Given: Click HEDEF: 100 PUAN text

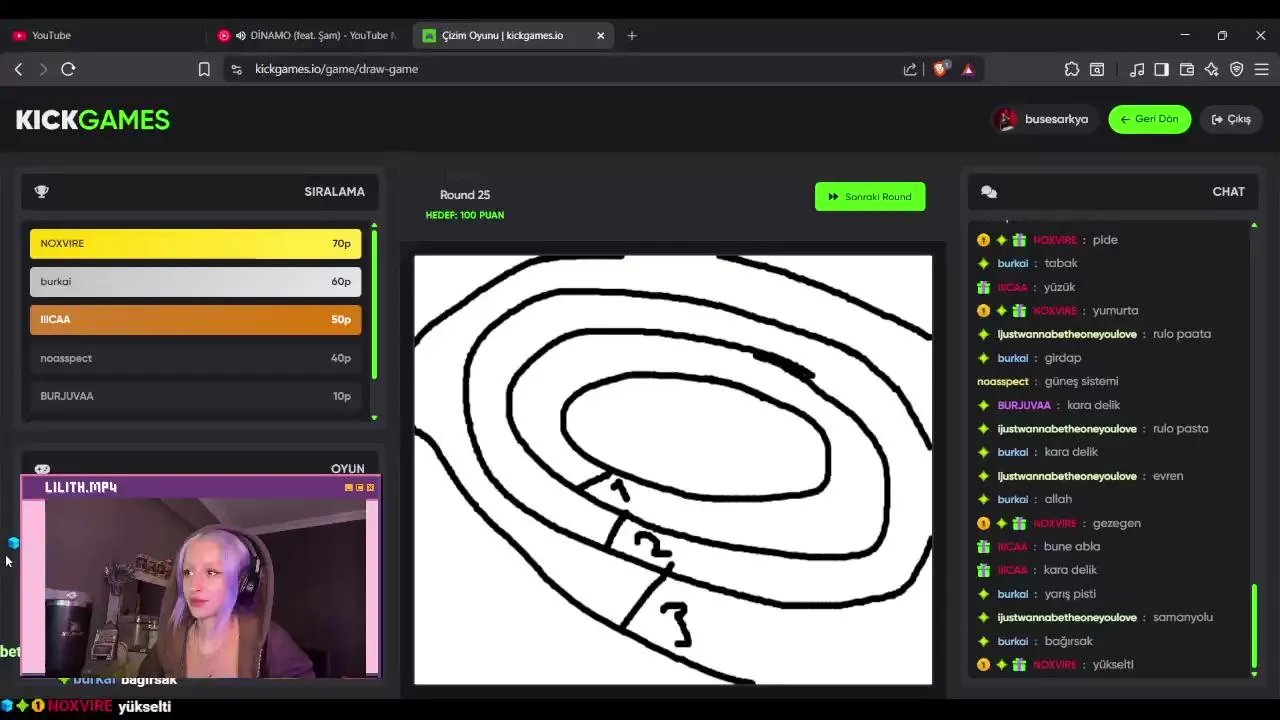Looking at the screenshot, I should click(x=465, y=215).
